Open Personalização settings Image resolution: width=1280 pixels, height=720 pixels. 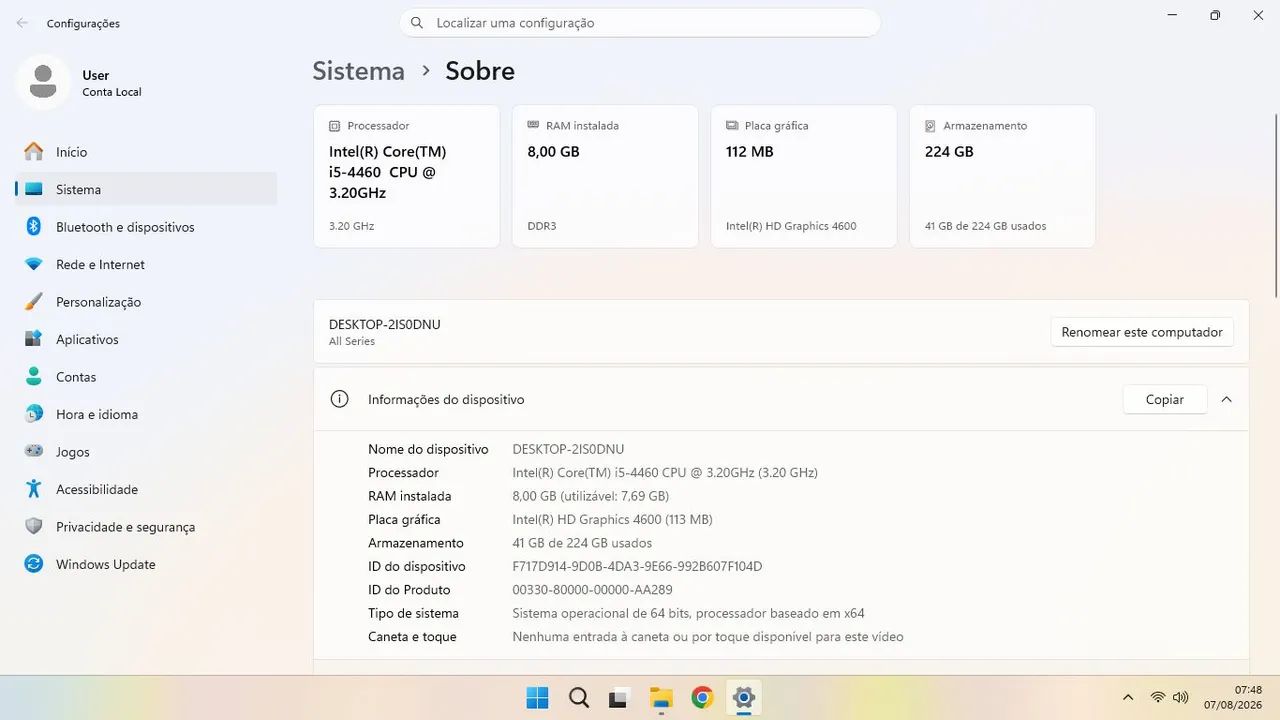(x=146, y=302)
